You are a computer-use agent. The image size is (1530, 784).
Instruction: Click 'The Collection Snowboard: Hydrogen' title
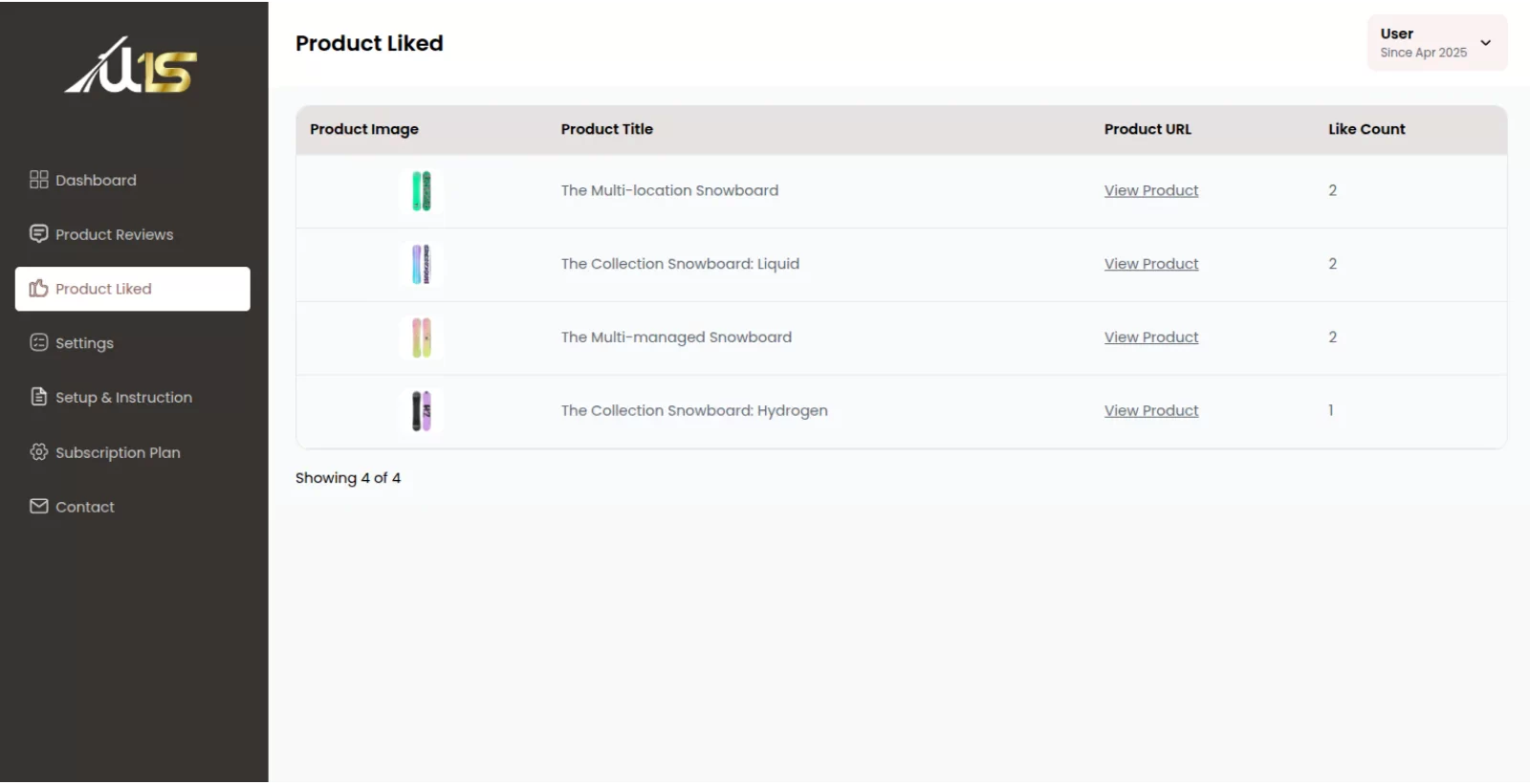click(x=694, y=411)
